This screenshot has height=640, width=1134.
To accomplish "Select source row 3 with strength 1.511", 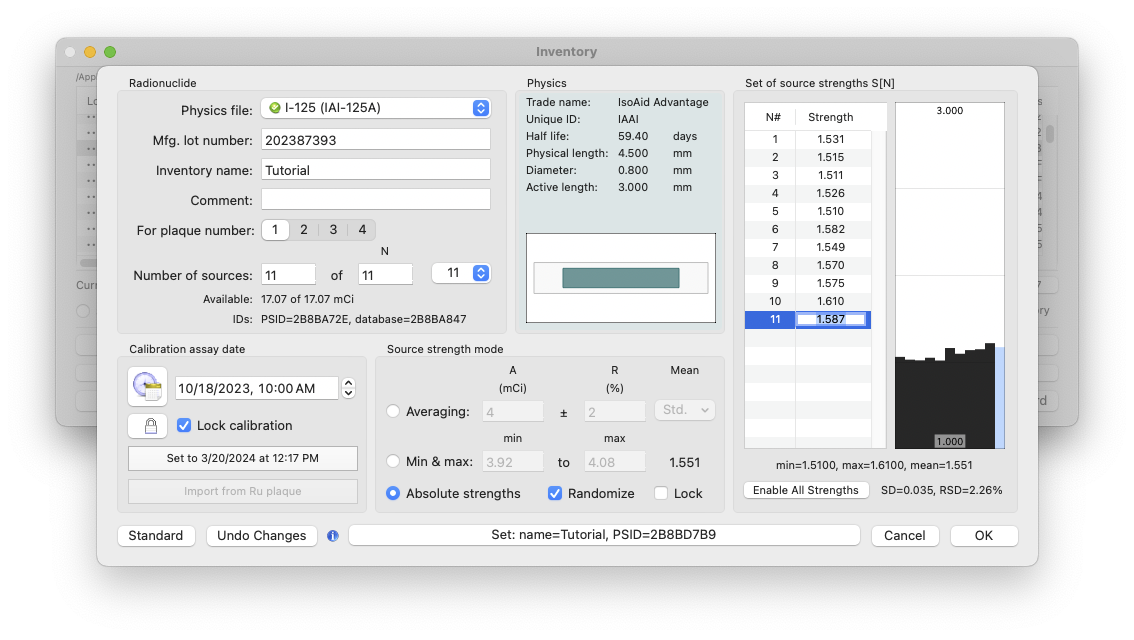I will [808, 175].
